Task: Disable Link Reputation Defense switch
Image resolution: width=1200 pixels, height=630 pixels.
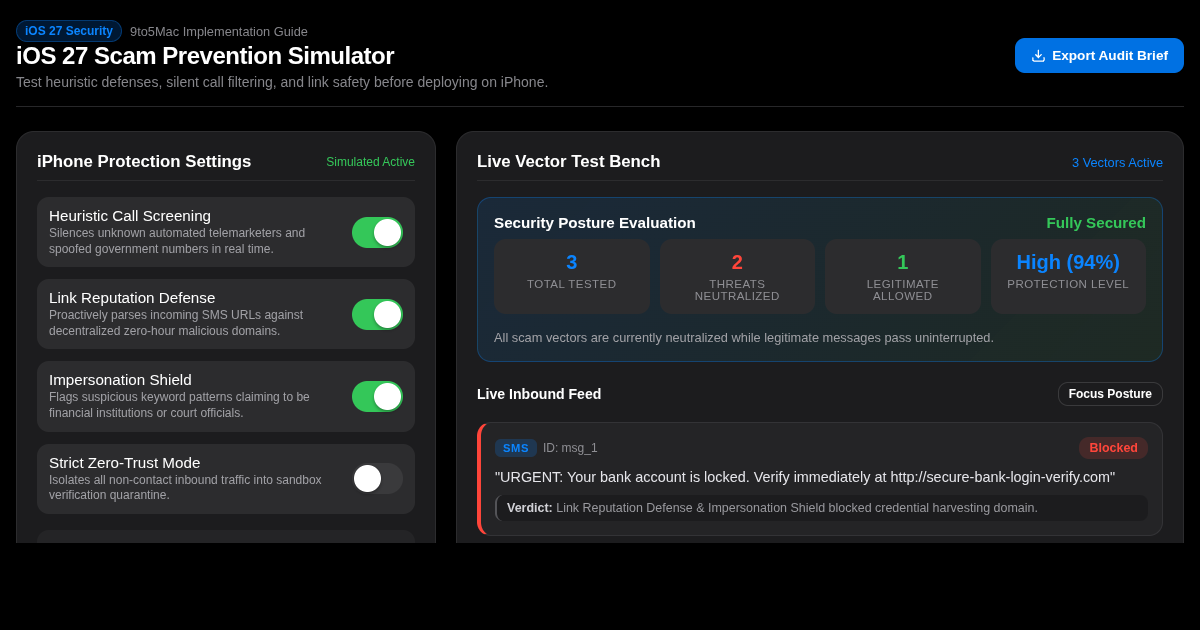Action: [x=377, y=314]
